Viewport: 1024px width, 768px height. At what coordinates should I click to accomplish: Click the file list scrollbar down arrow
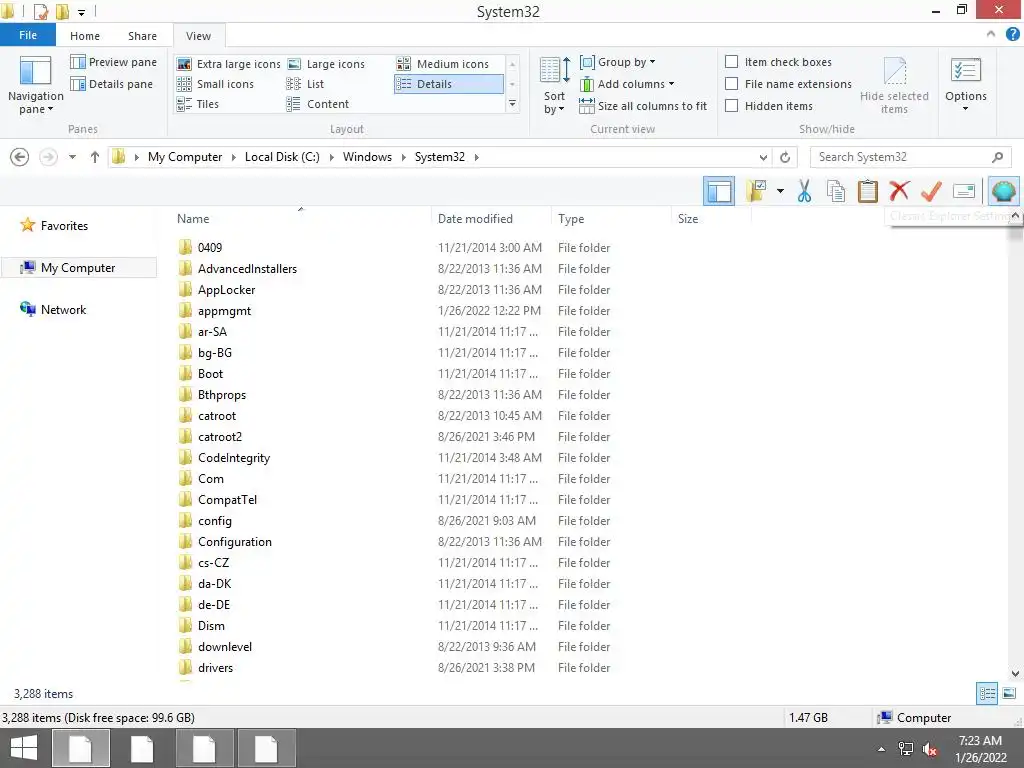point(1015,673)
